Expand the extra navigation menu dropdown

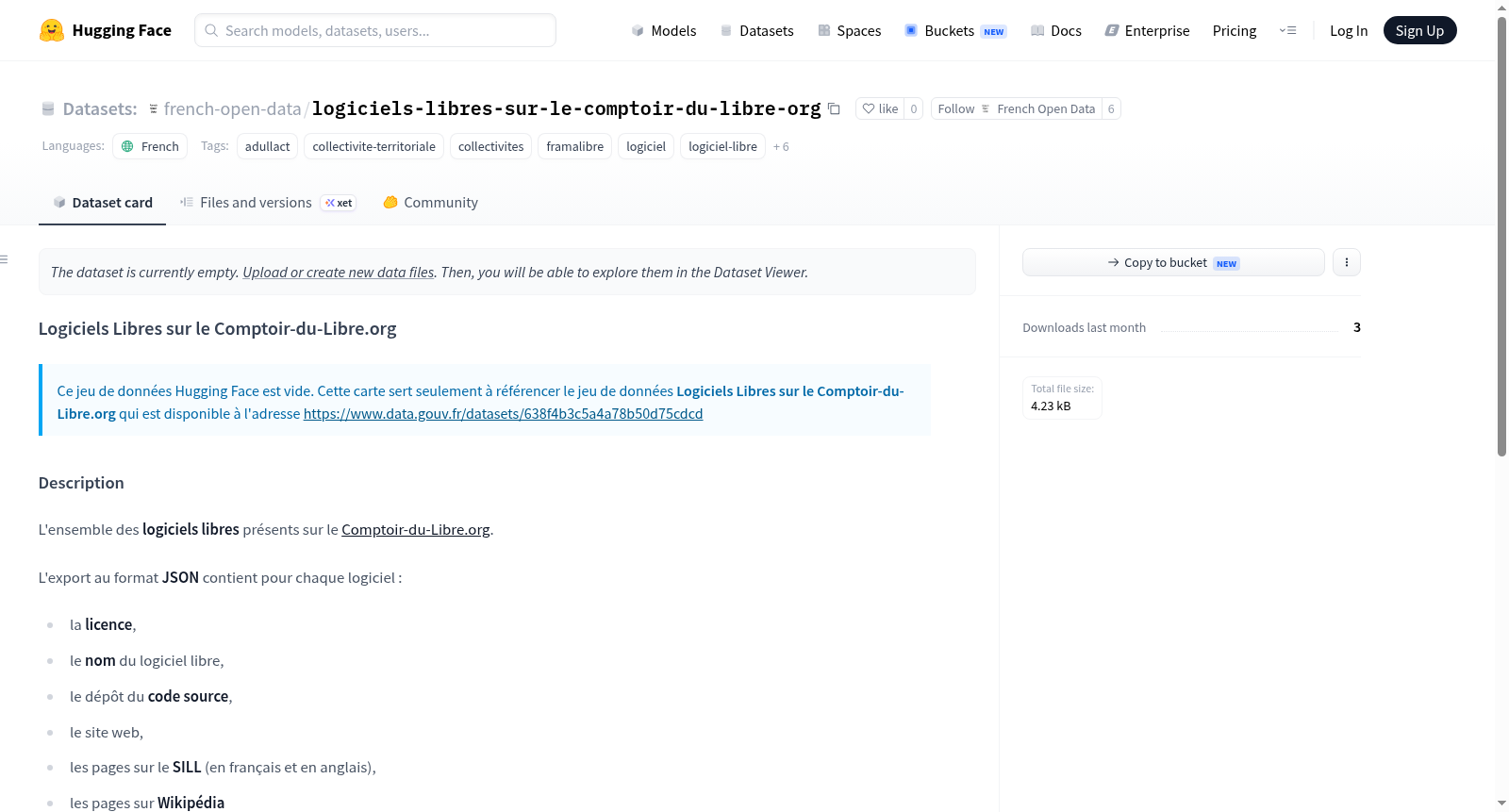[1287, 31]
